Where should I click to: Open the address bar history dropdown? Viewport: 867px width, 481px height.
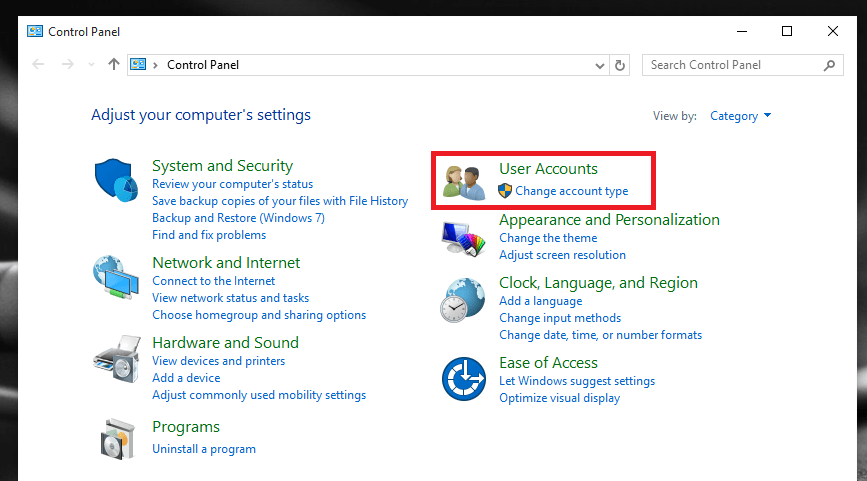click(x=599, y=66)
